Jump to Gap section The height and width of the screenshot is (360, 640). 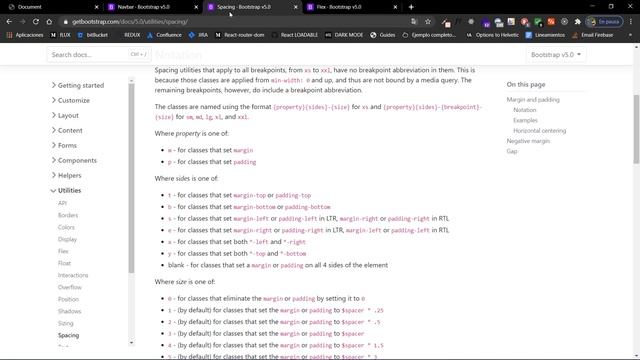click(512, 151)
